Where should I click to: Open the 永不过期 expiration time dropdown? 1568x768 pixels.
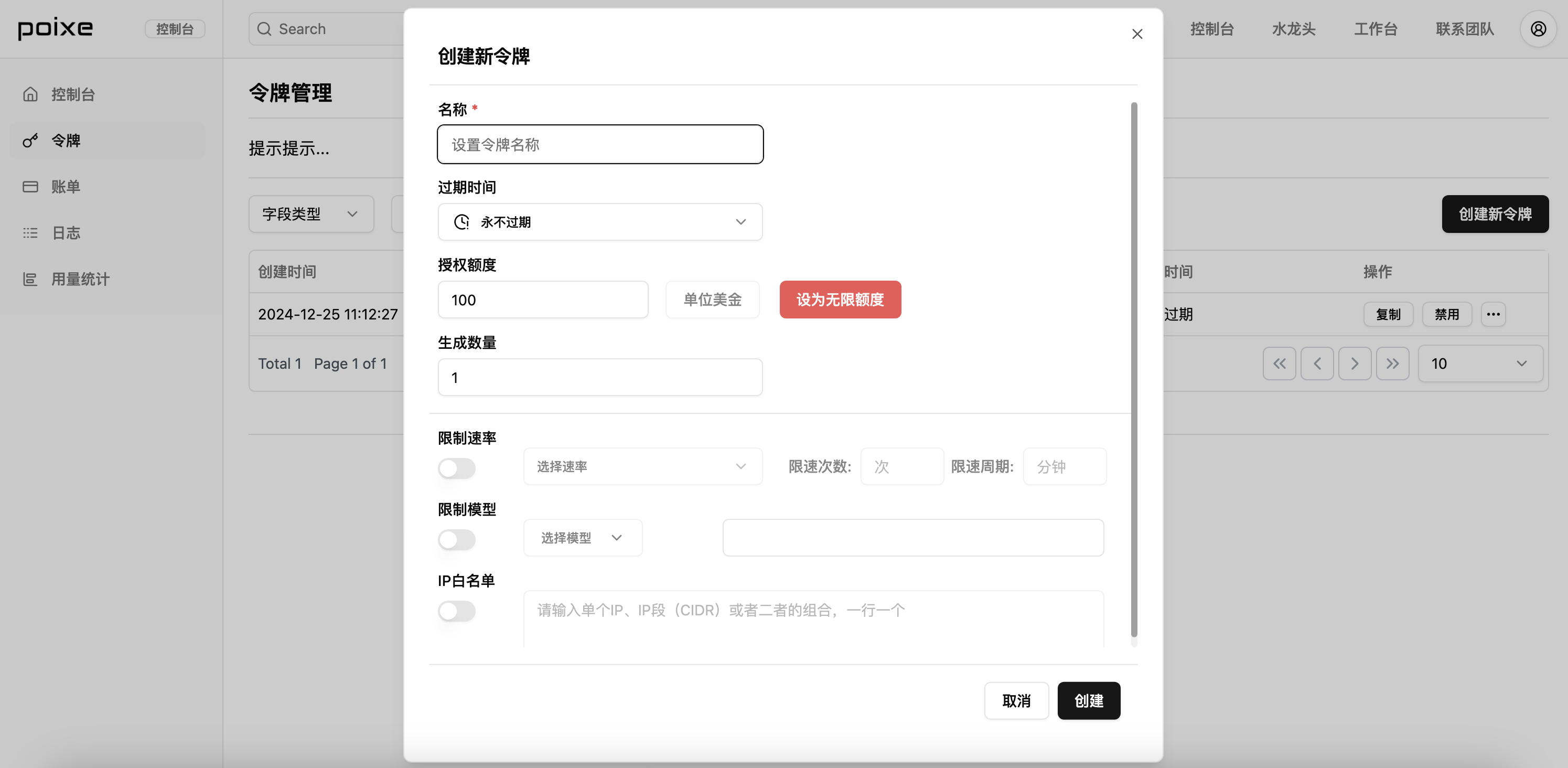click(599, 222)
